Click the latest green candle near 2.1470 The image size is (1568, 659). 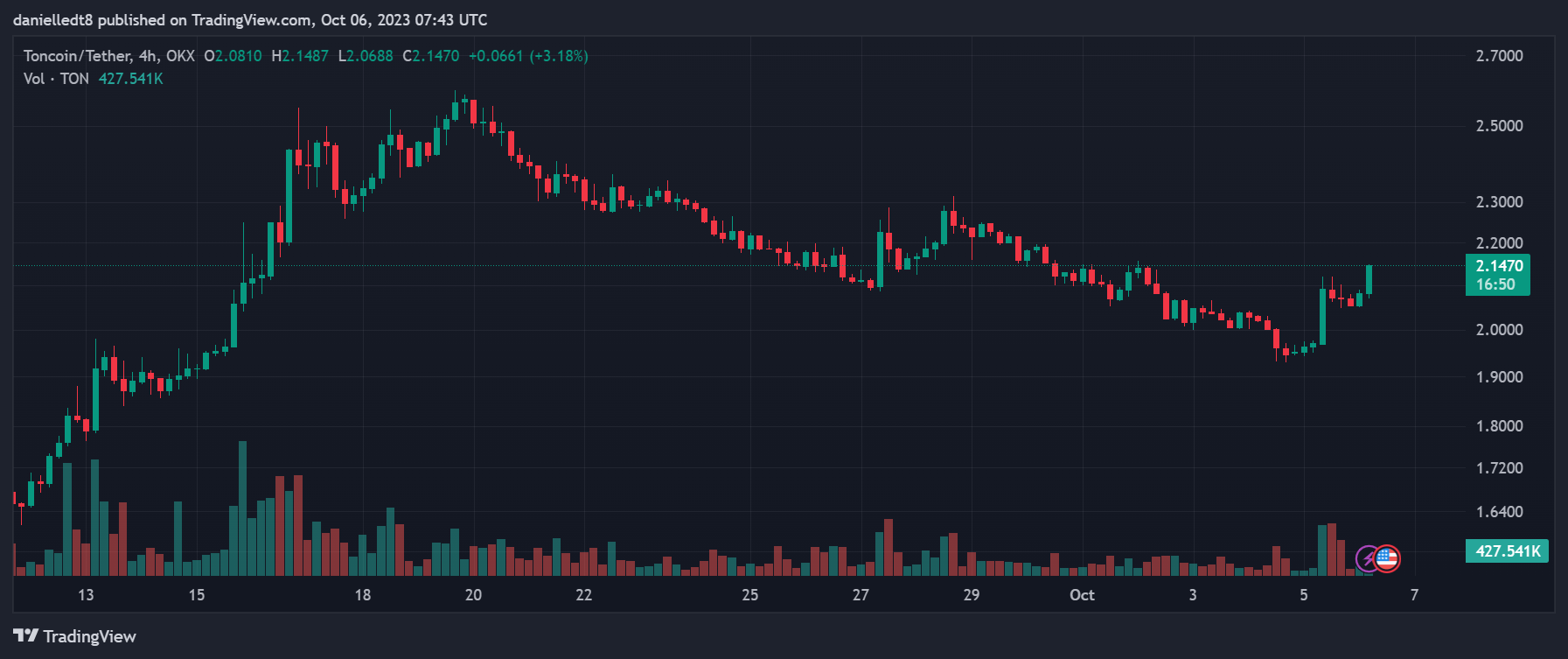[x=1369, y=280]
